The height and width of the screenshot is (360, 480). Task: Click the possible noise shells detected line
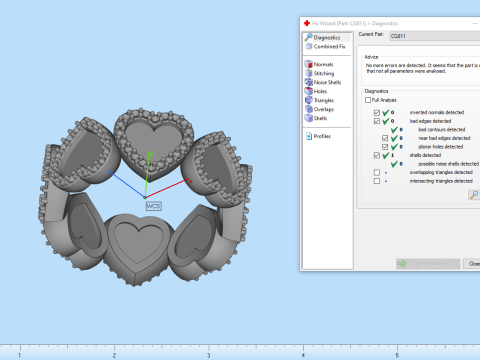coord(448,164)
